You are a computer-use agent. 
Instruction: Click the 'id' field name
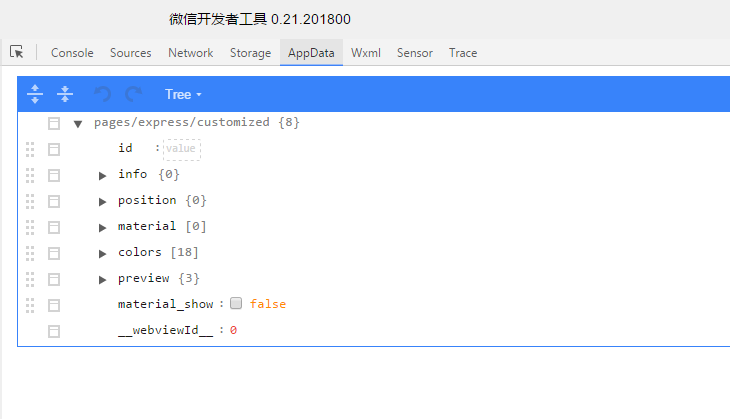(125, 148)
